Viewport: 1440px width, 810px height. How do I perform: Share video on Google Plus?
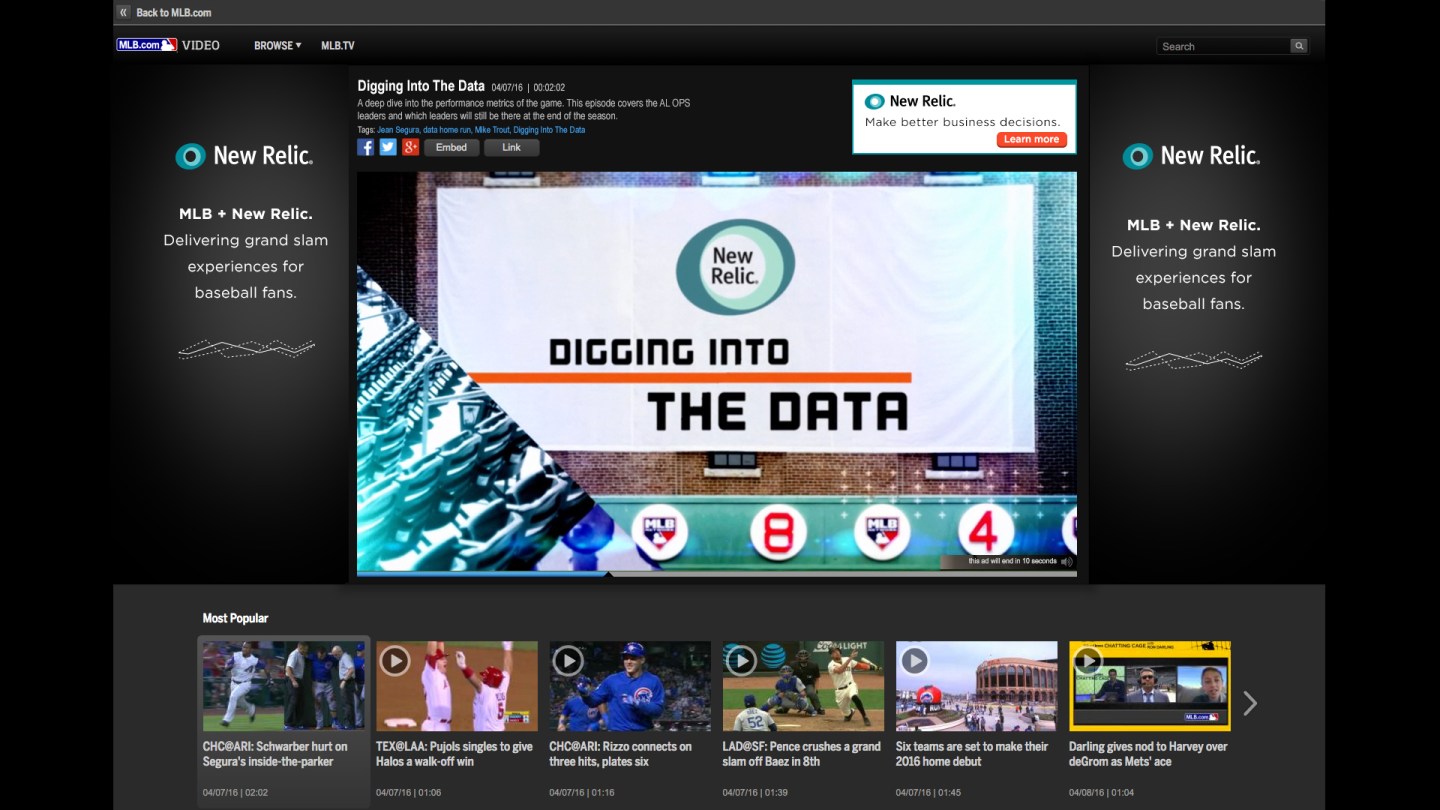click(x=410, y=147)
